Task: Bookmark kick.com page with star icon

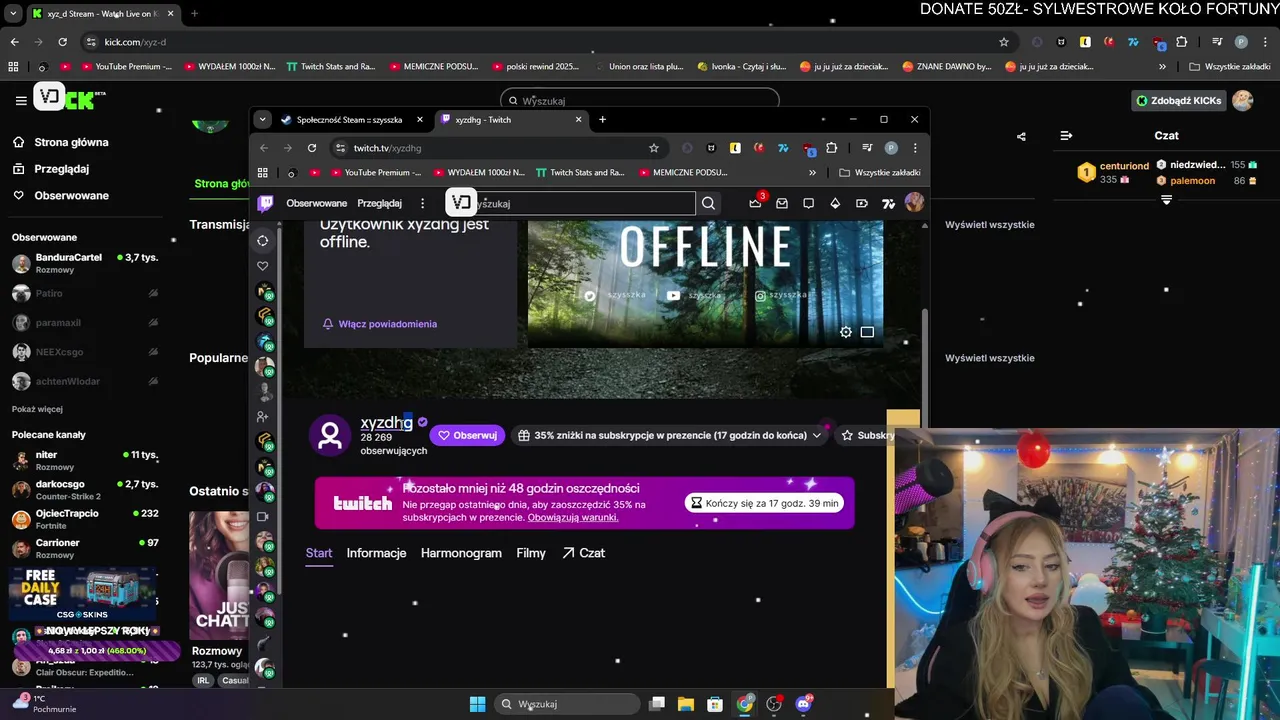Action: tap(1004, 42)
